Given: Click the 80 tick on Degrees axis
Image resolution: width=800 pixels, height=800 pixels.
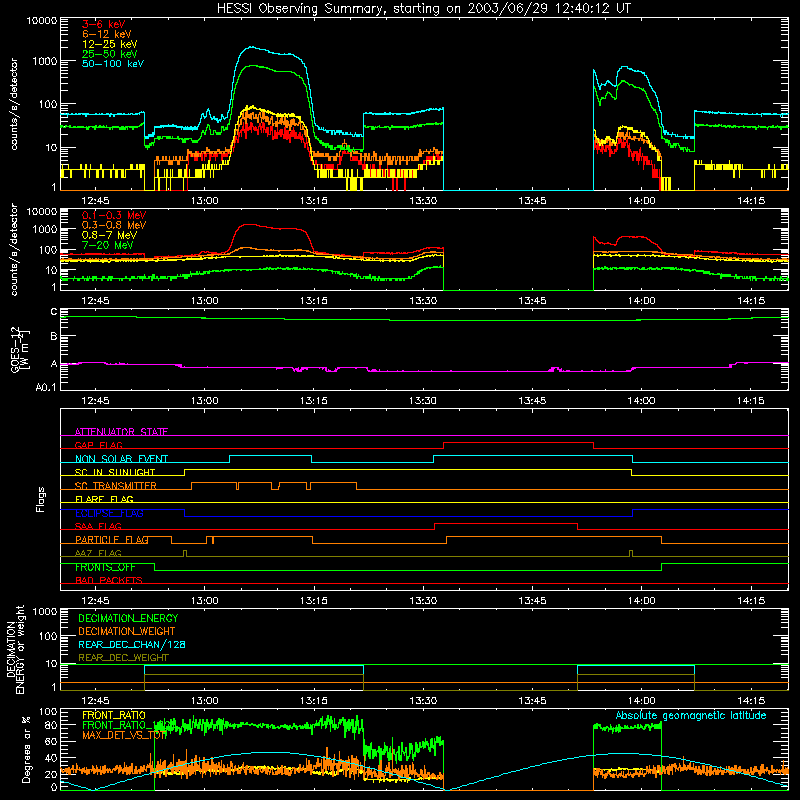Looking at the screenshot, I should [x=52, y=724].
